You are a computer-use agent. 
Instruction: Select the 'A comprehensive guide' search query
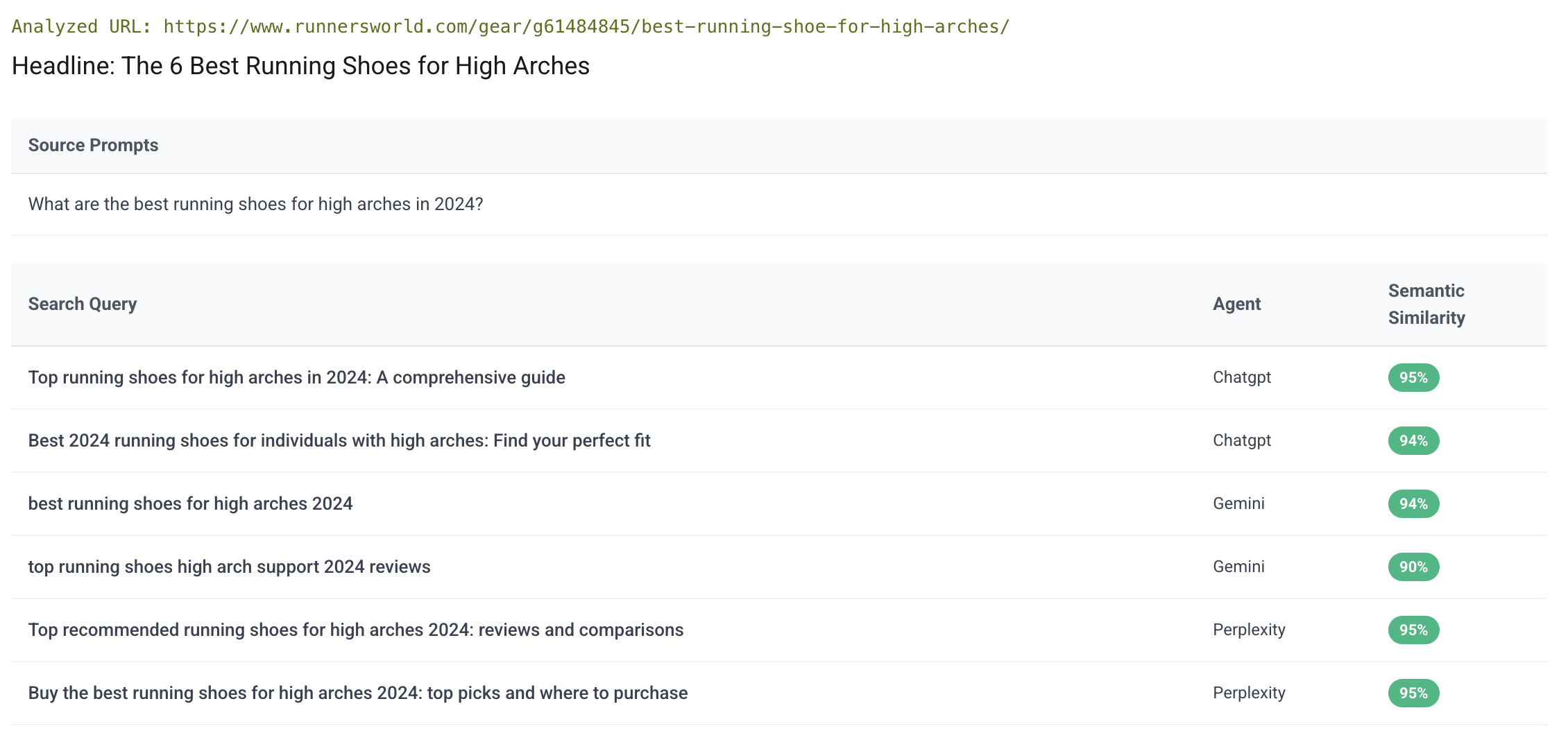point(296,377)
